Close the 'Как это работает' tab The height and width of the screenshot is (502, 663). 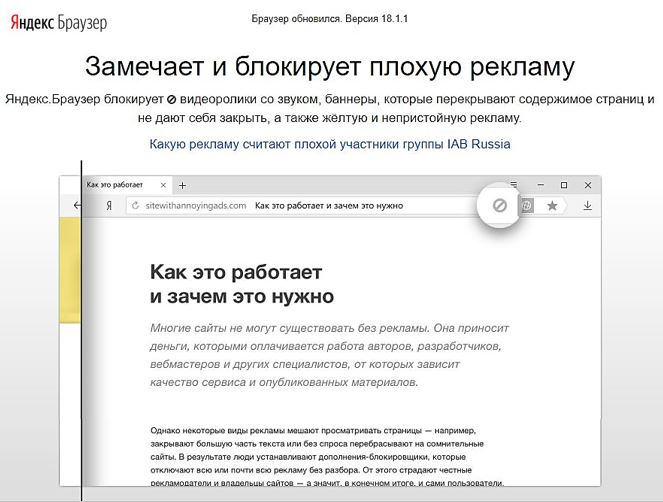163,185
